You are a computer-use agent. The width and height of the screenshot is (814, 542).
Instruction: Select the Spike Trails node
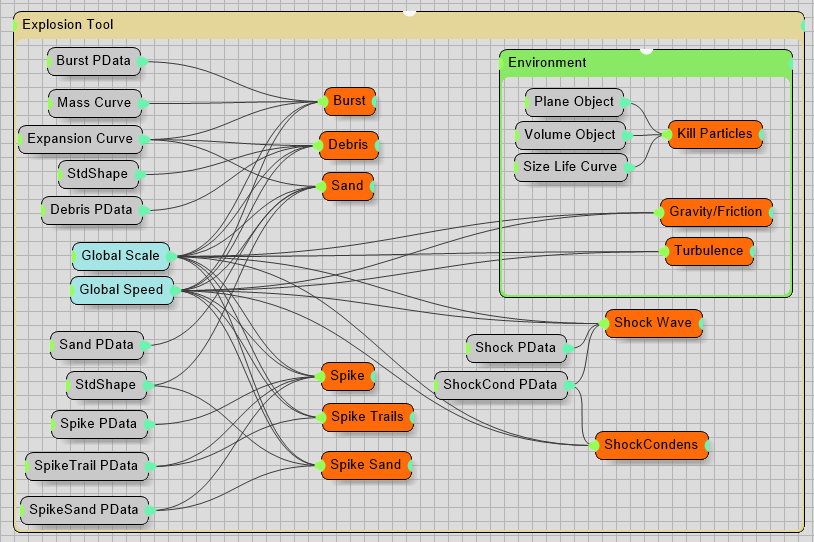point(366,417)
